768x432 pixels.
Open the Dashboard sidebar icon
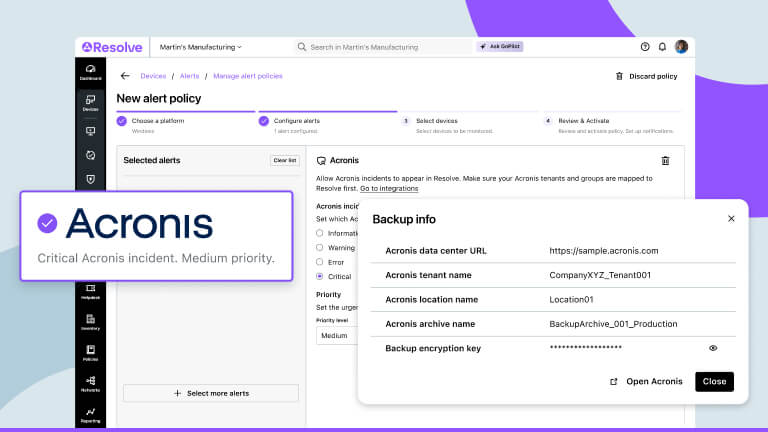(x=91, y=72)
